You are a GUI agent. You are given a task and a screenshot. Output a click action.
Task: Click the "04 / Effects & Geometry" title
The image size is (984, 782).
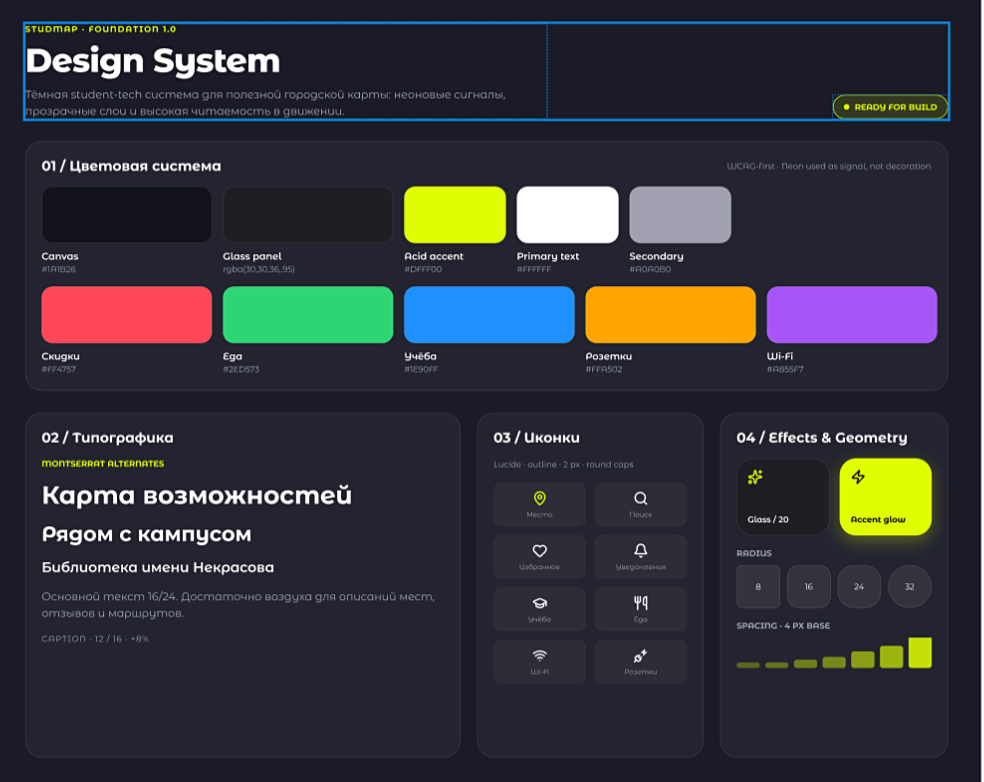(x=822, y=437)
